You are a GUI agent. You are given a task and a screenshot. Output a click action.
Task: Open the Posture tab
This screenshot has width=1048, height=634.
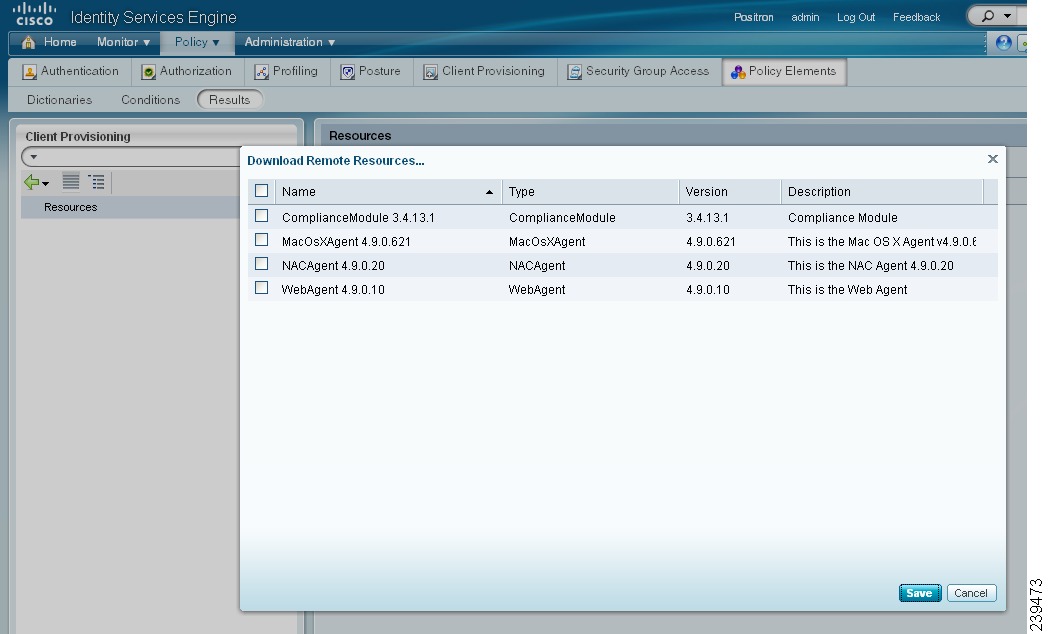tap(370, 71)
